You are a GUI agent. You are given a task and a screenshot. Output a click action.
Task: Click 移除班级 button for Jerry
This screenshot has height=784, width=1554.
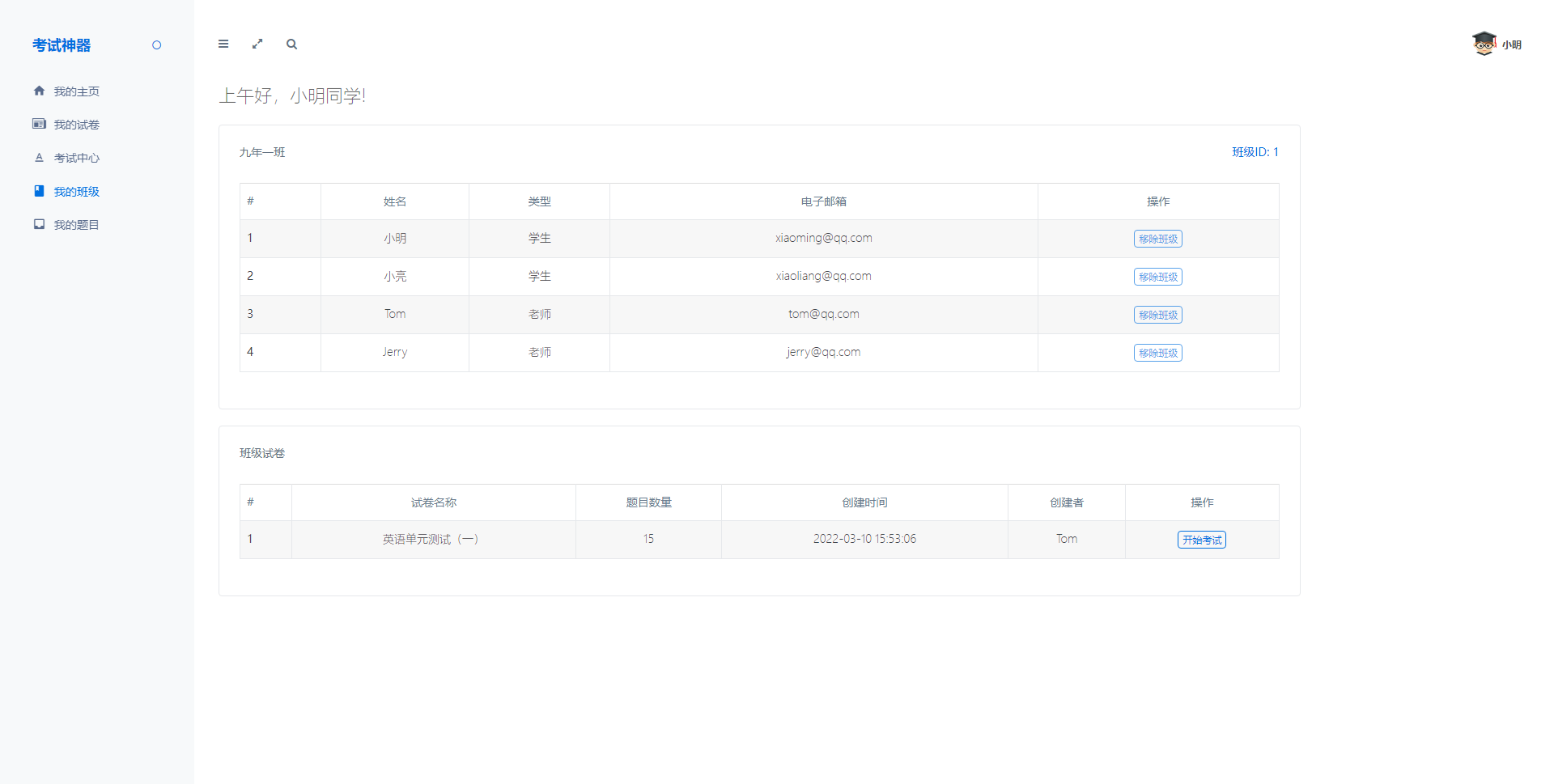[1158, 353]
